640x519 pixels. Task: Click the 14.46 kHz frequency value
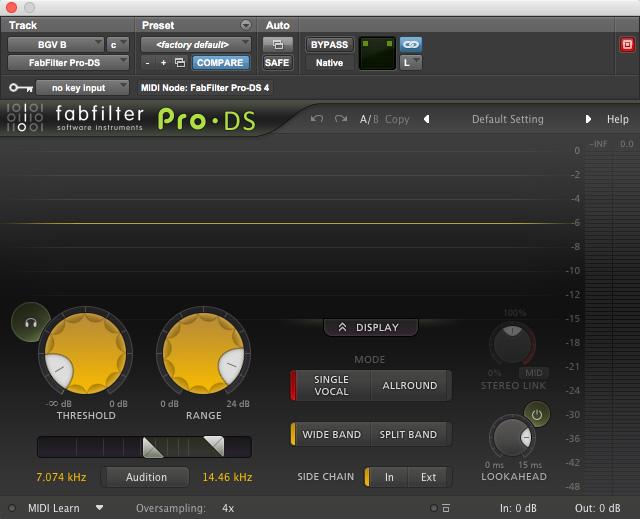pyautogui.click(x=227, y=477)
